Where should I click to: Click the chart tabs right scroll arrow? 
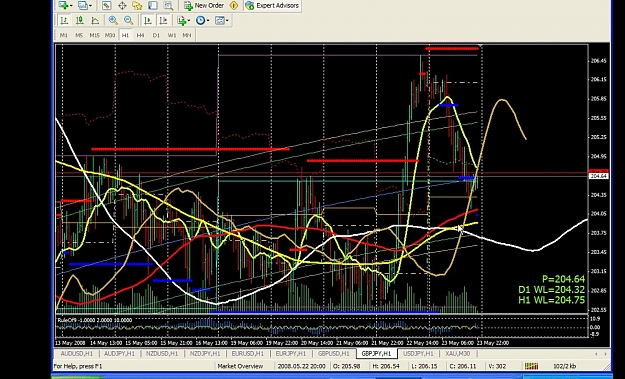(605, 354)
